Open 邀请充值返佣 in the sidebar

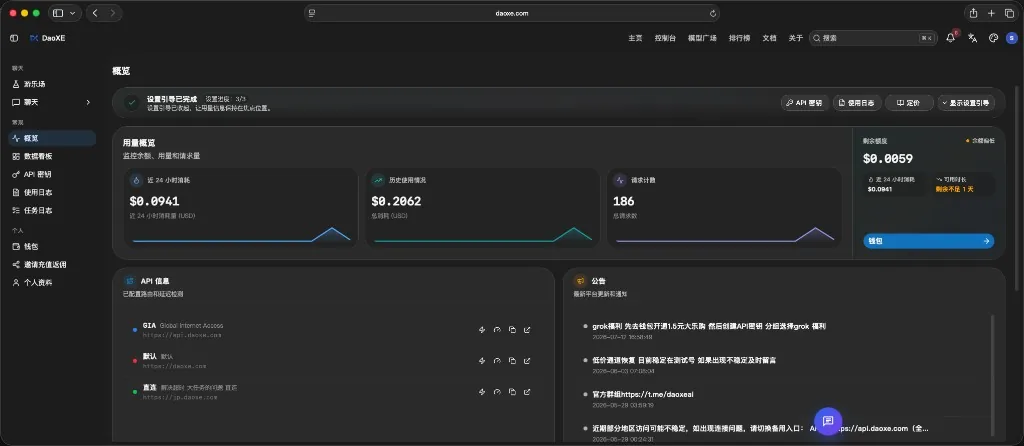coord(52,264)
